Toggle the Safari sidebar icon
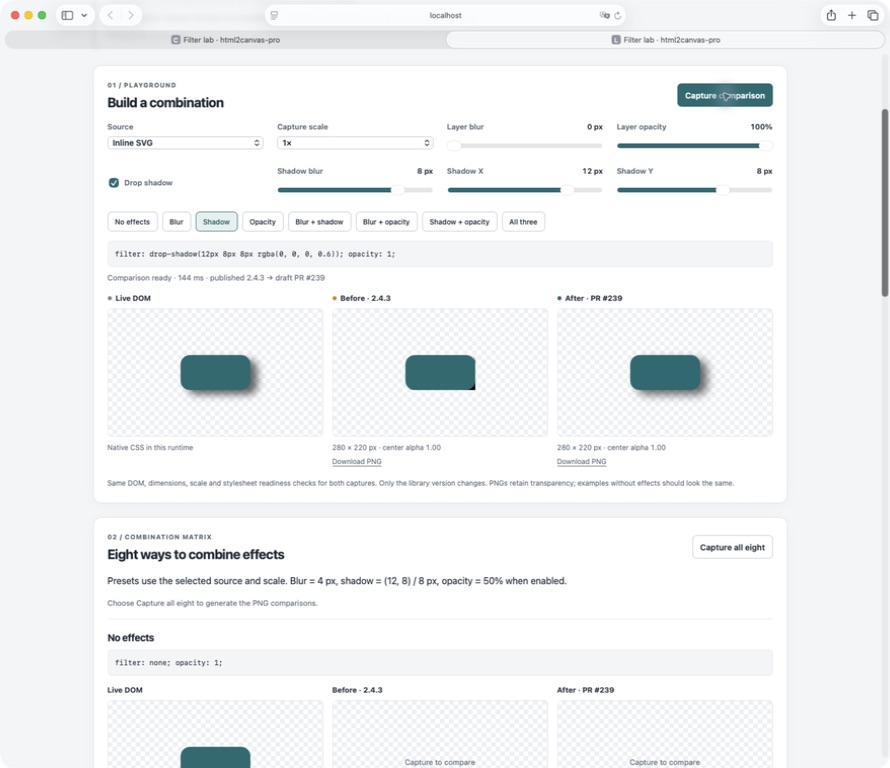Image resolution: width=890 pixels, height=768 pixels. coord(67,15)
